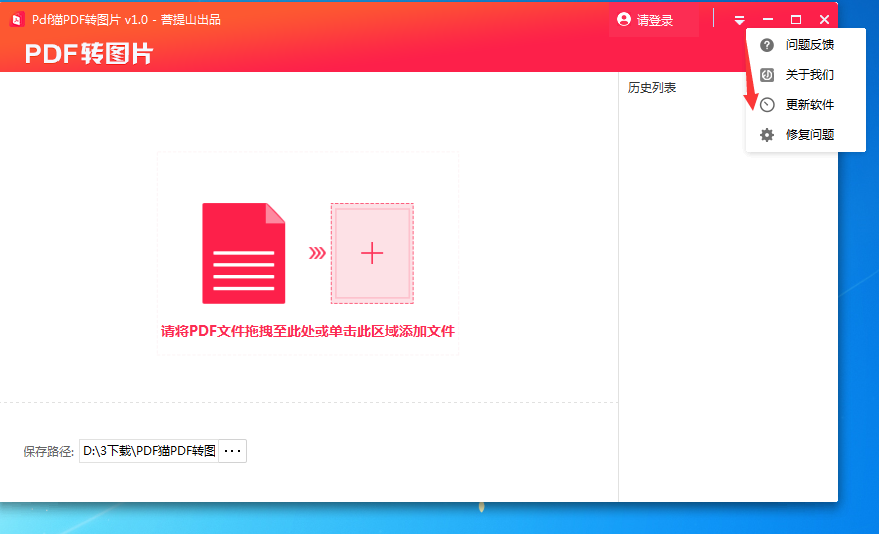Click the gear repair icon
Image resolution: width=879 pixels, height=534 pixels.
767,134
